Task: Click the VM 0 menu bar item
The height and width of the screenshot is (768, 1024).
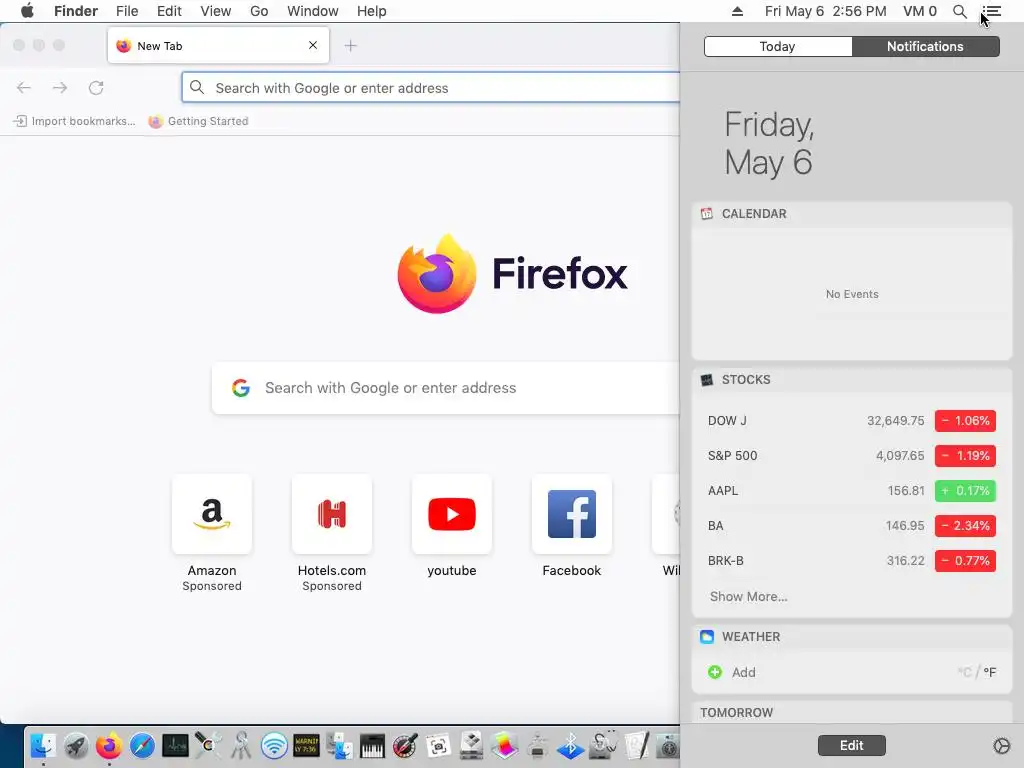Action: pos(920,11)
